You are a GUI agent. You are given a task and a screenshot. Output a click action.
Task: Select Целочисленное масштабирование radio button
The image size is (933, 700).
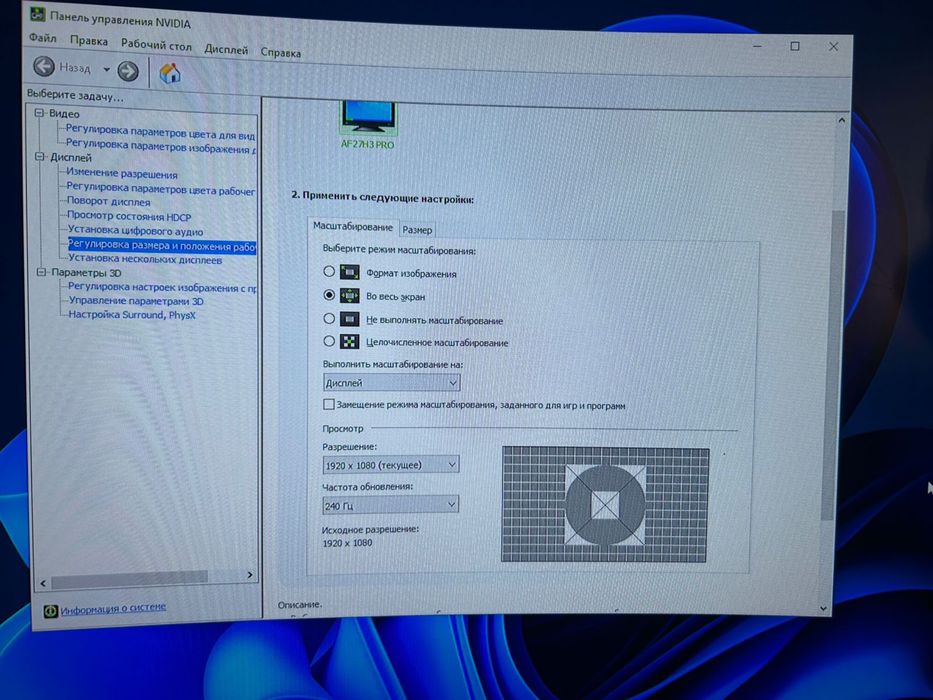(x=328, y=341)
